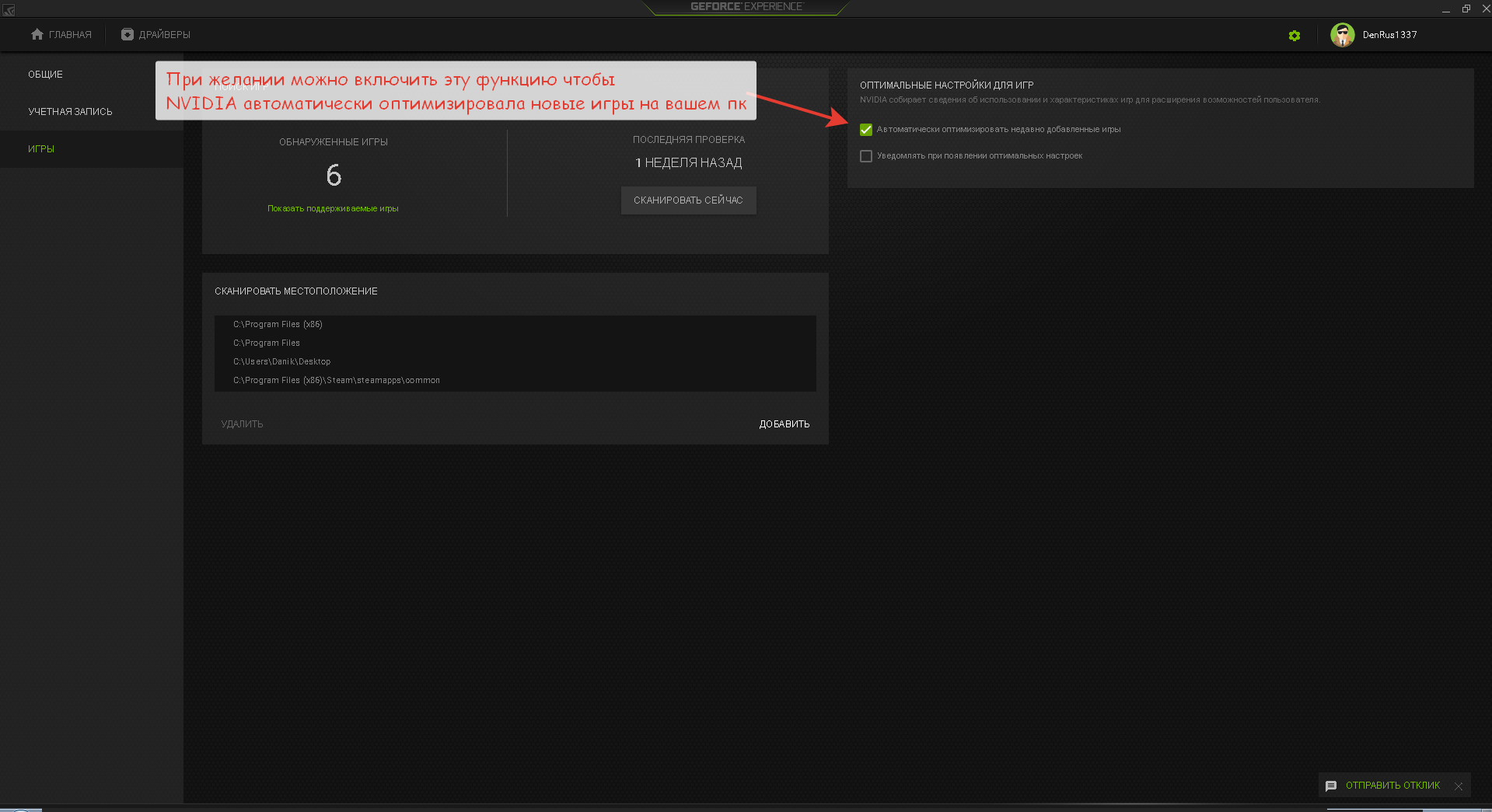Open the Показать поддерживаемые игры link
1492x812 pixels.
(333, 209)
